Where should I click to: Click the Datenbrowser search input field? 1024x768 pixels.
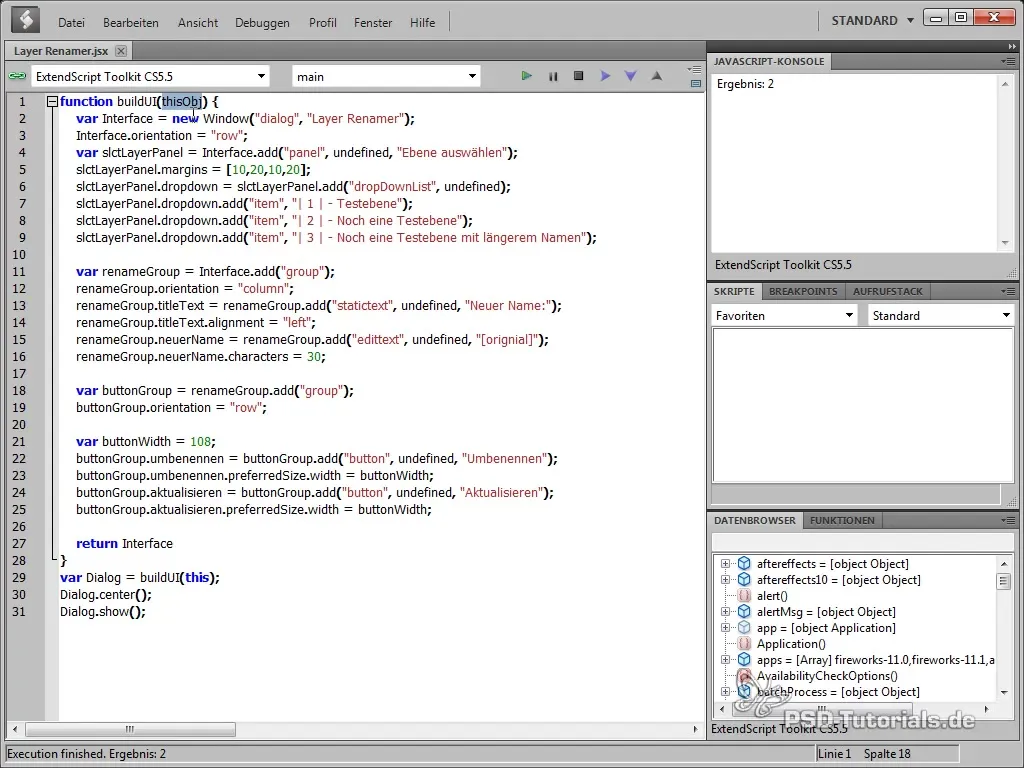pos(860,542)
